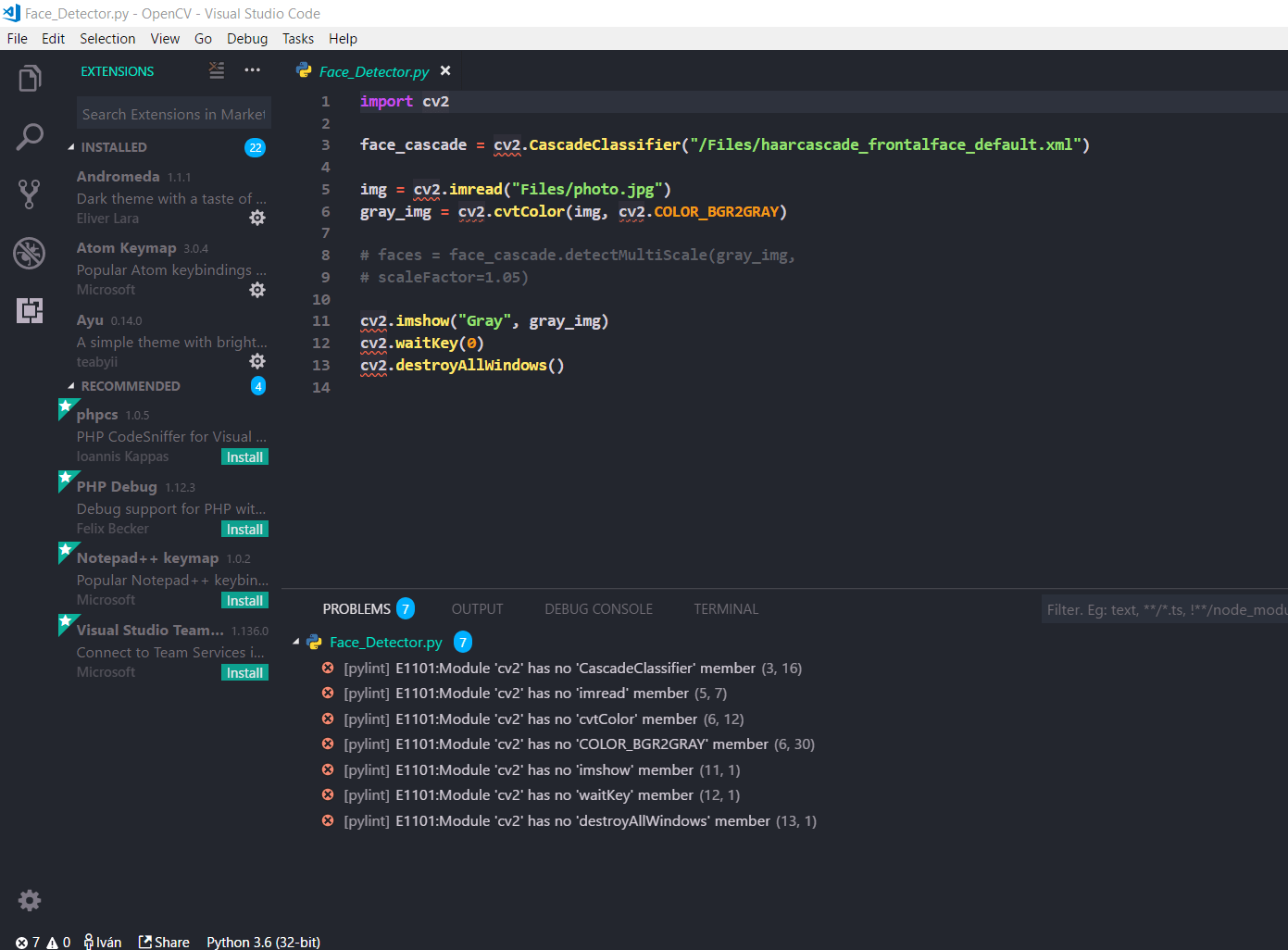The height and width of the screenshot is (950, 1288).
Task: Click the Search Extensions in Marketplace field
Action: 174,114
